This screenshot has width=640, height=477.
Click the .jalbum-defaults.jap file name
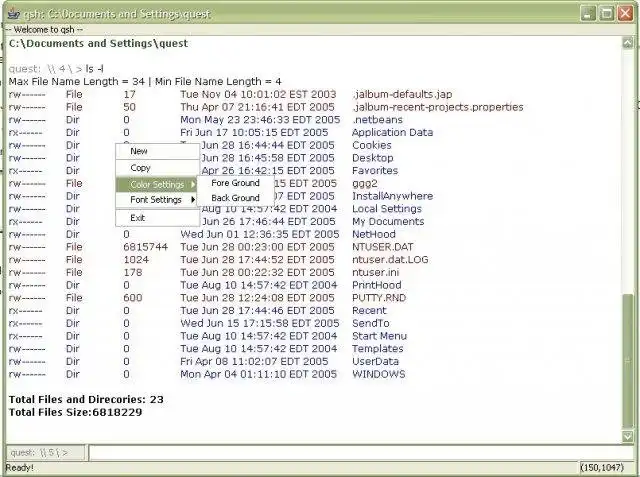[402, 94]
